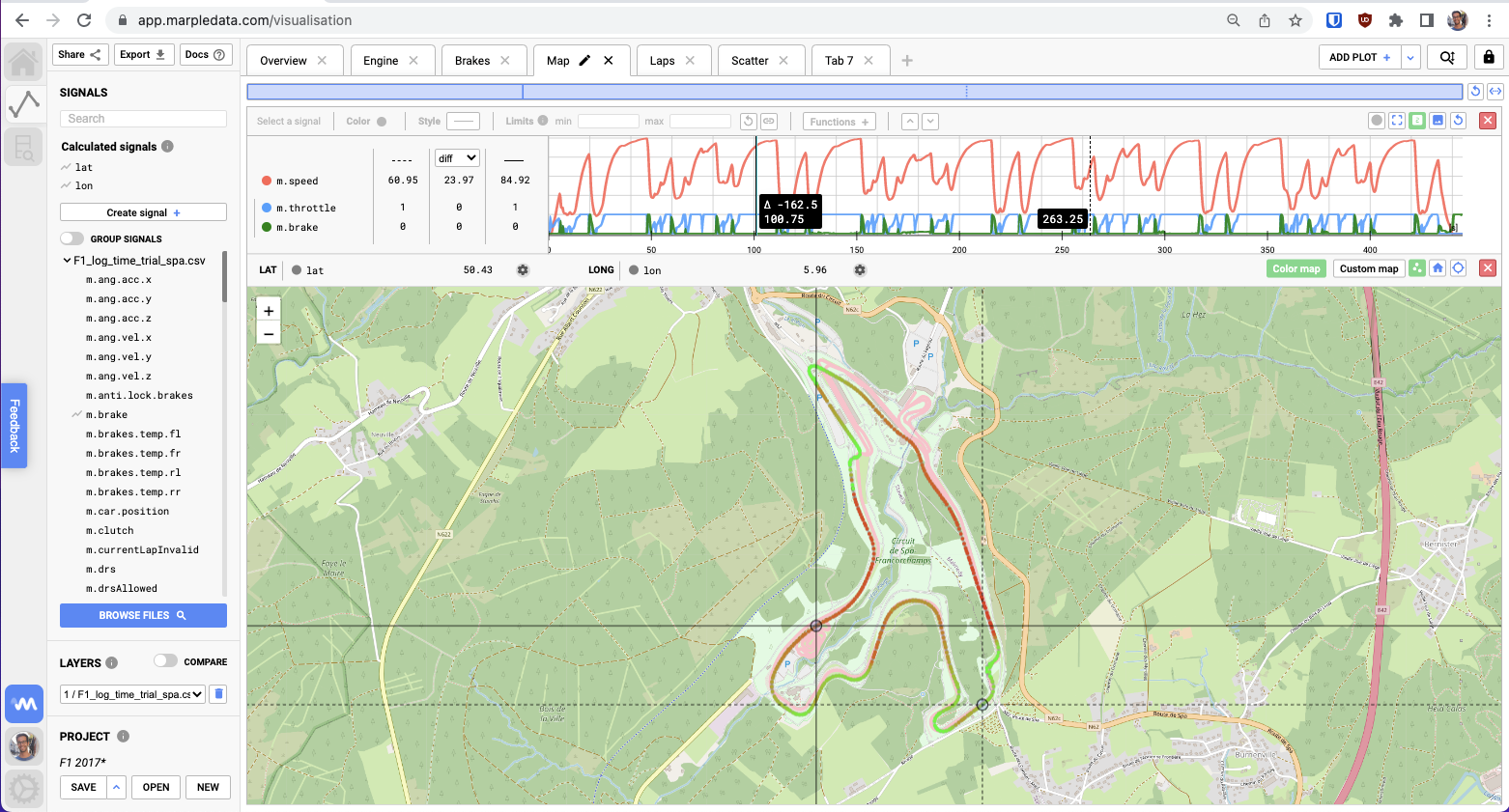
Task: Click the zoom search icon beside ADD PLOT
Action: click(1446, 57)
